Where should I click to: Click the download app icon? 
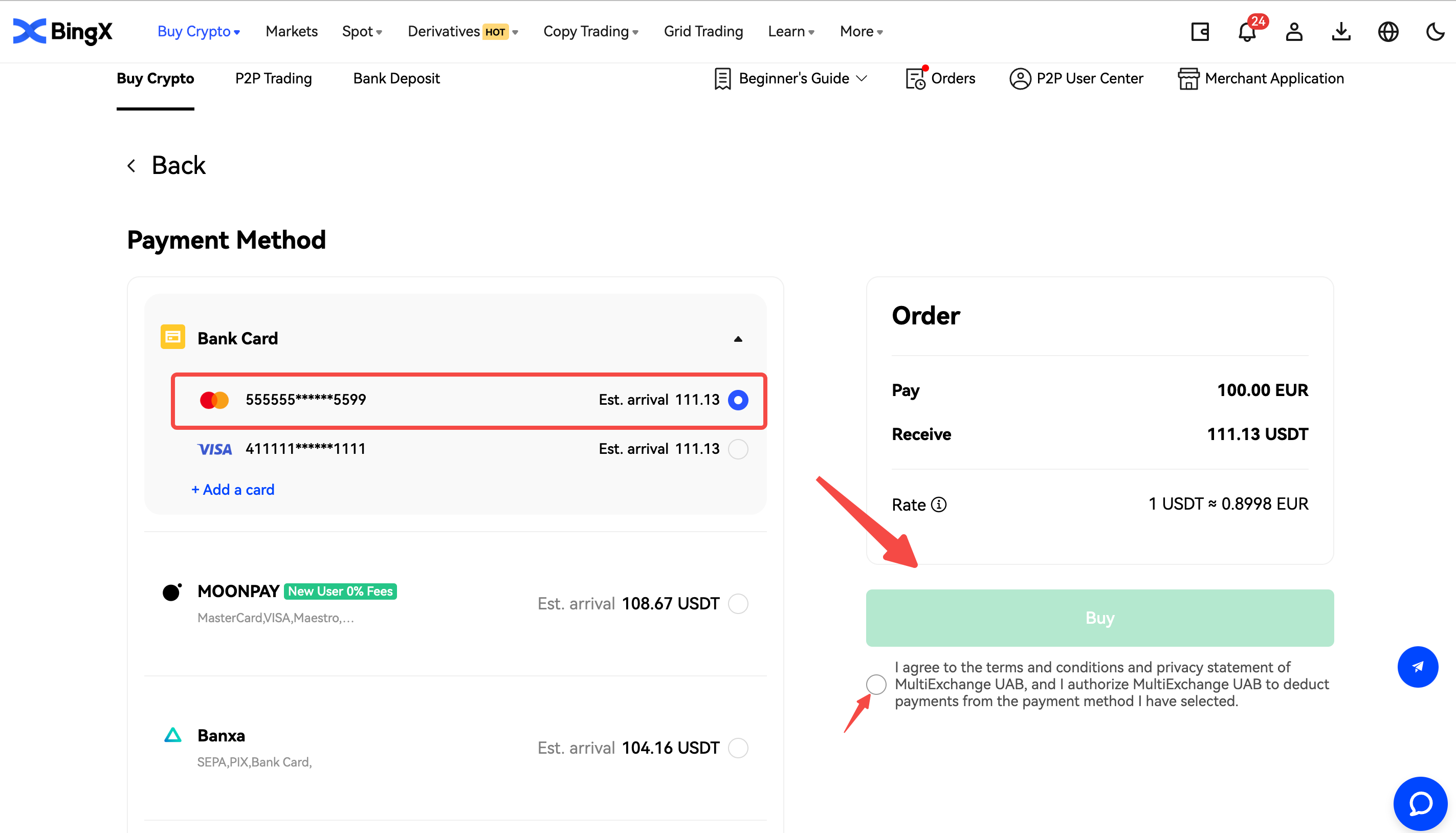point(1340,31)
